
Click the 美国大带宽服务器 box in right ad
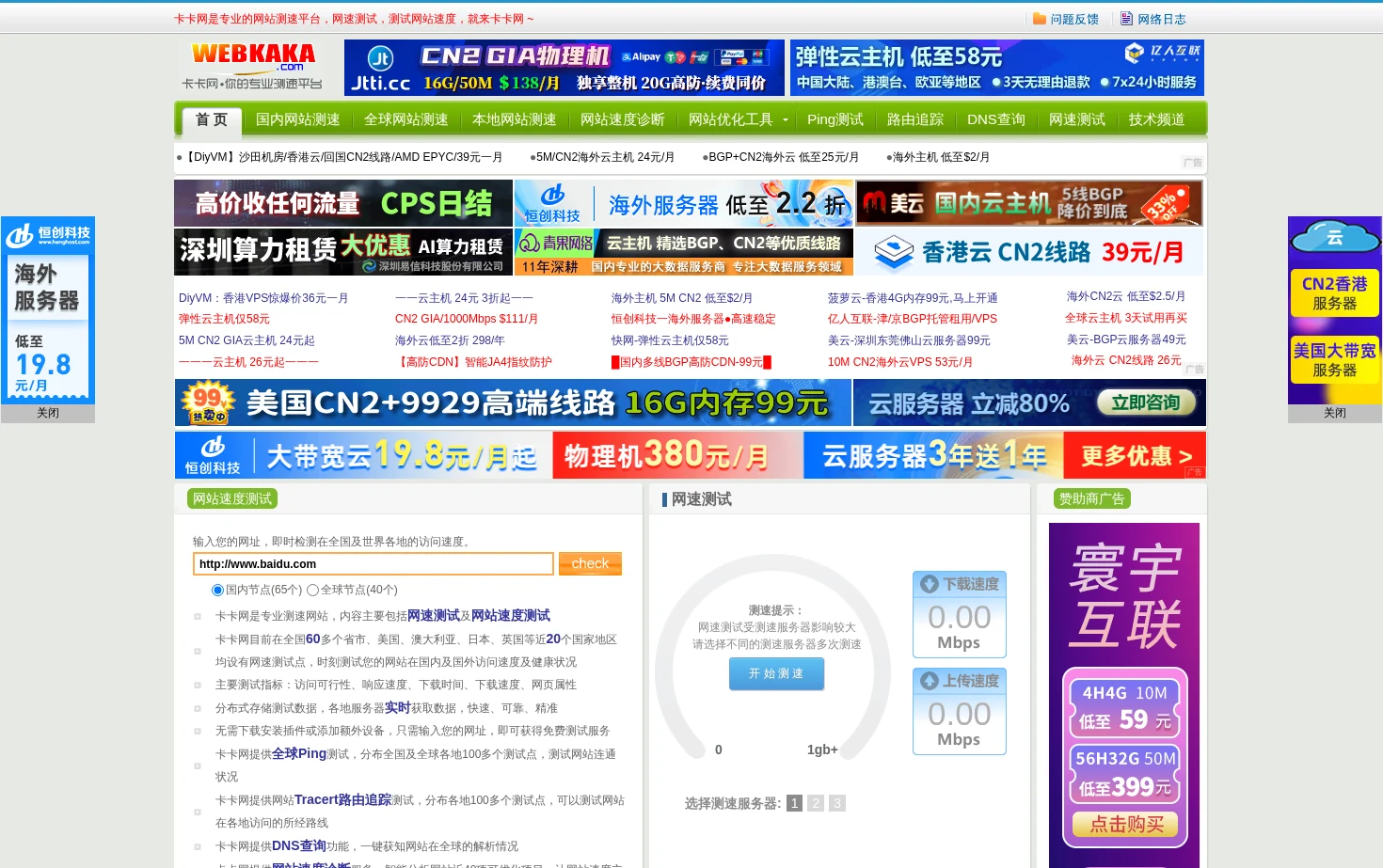pos(1334,360)
